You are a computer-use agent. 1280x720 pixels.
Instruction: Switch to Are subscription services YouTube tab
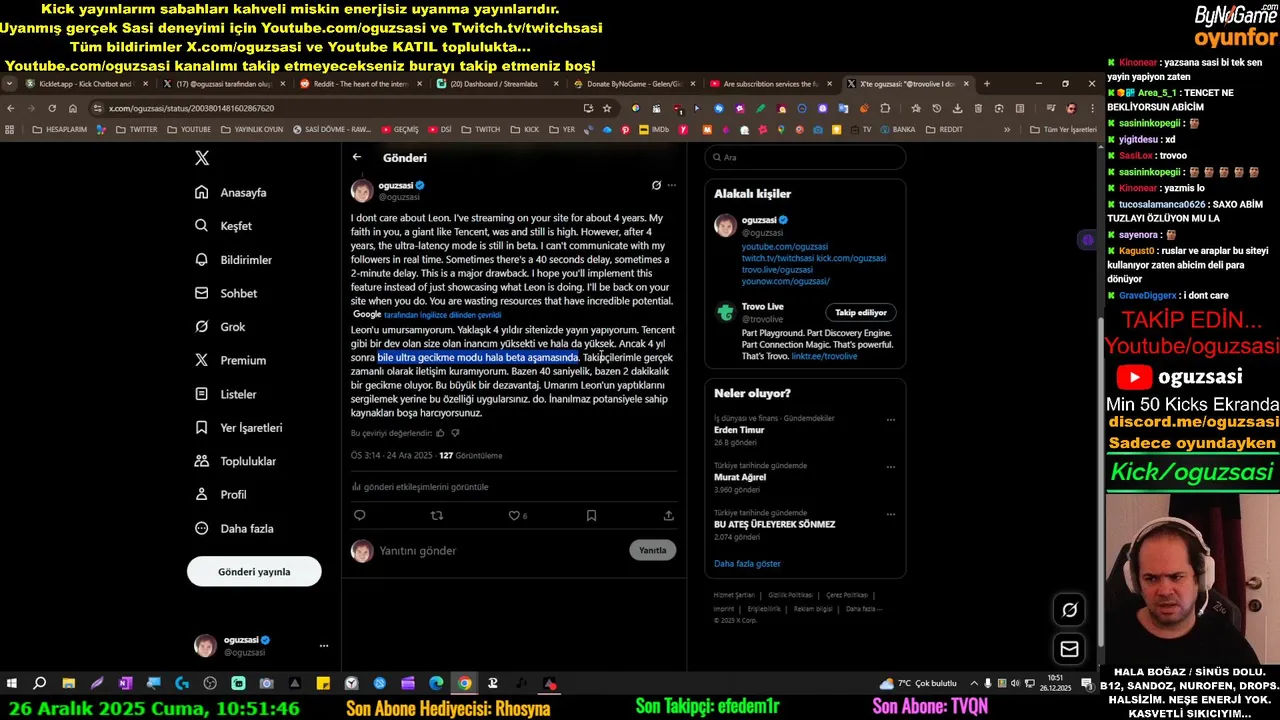pos(773,84)
